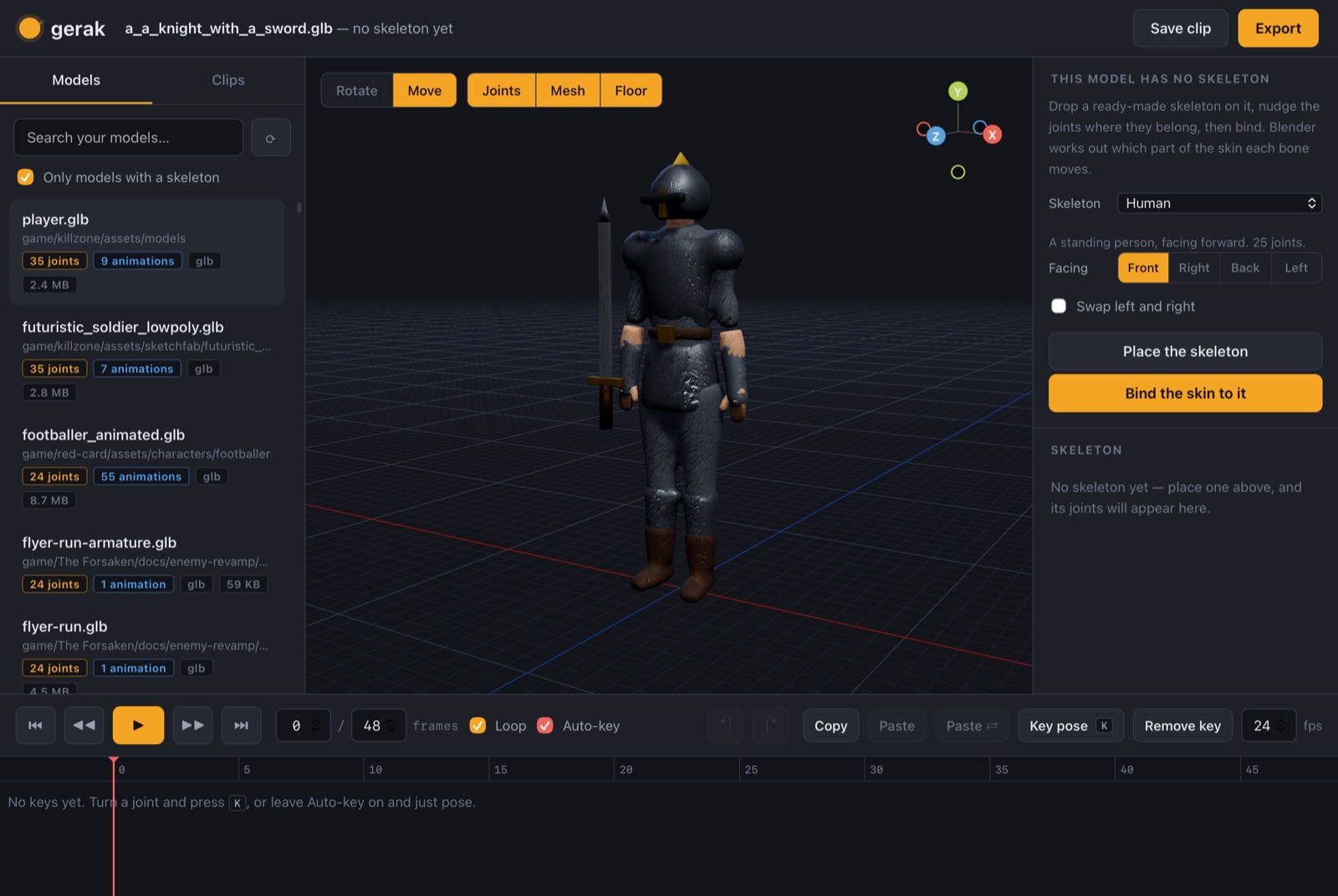Click the hollow red negative-X gizmo circle
Viewport: 1338px width, 896px height.
point(923,129)
